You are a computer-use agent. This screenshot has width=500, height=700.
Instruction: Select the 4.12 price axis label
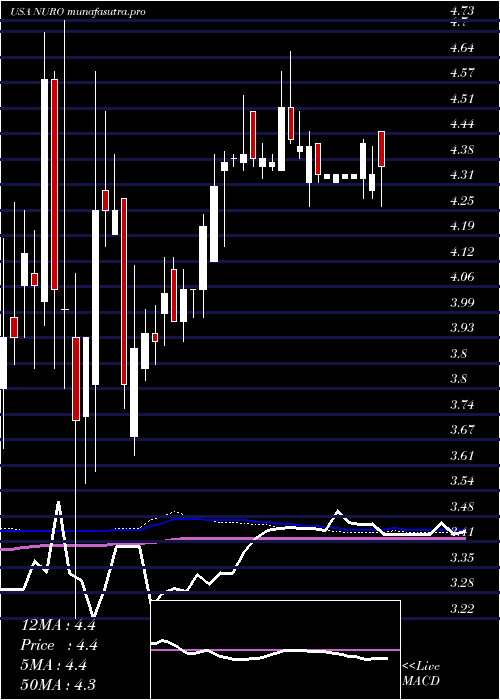click(461, 252)
